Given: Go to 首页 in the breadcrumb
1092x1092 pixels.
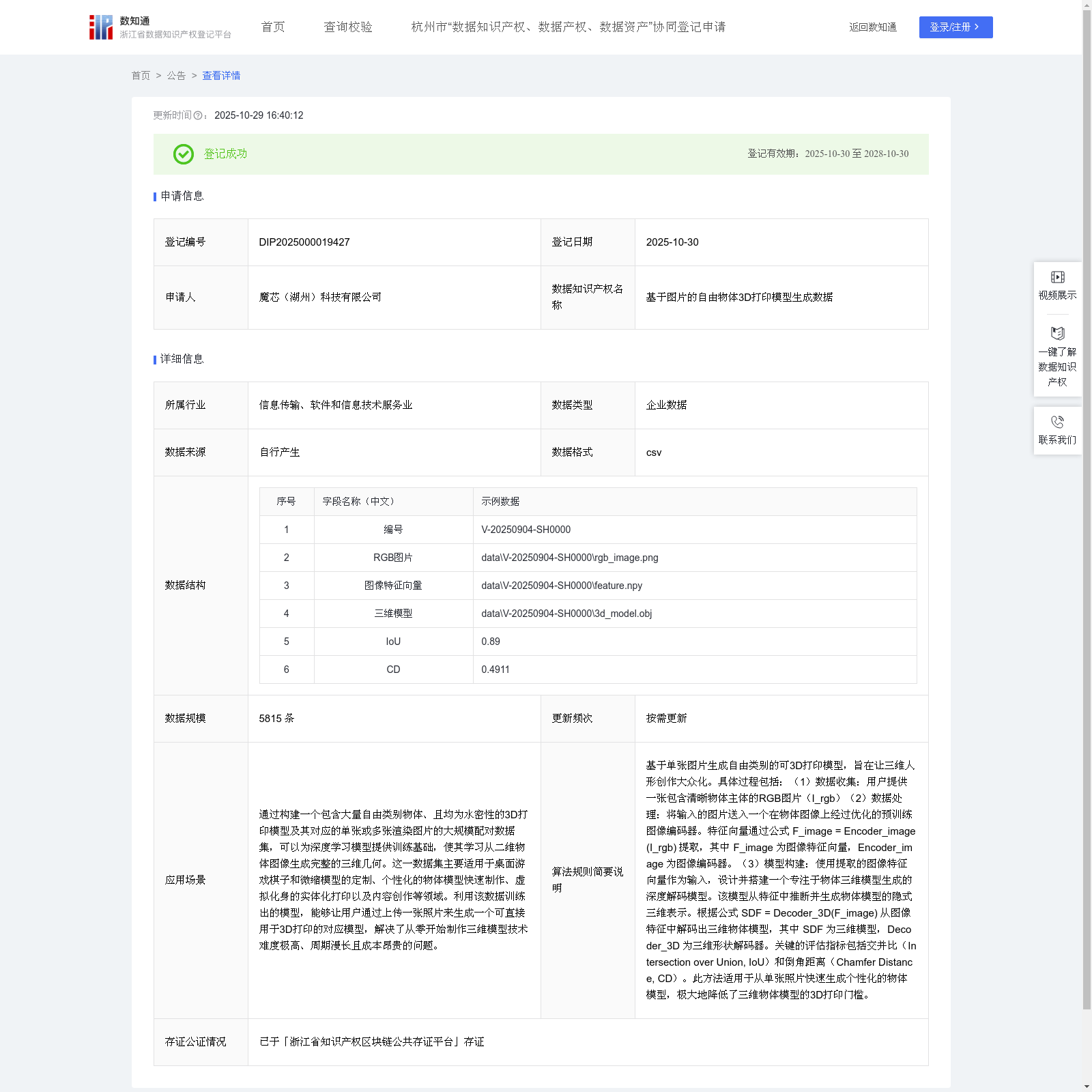Looking at the screenshot, I should (141, 76).
